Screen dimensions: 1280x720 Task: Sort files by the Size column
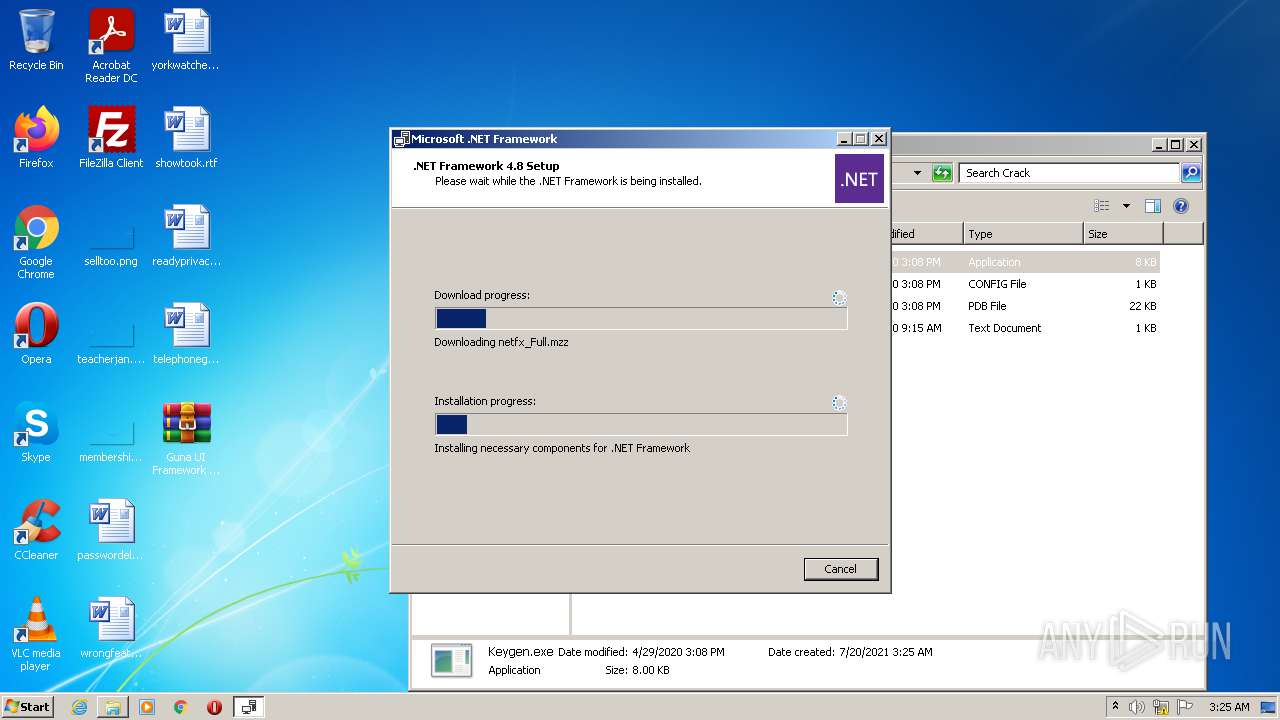pyautogui.click(x=1122, y=234)
